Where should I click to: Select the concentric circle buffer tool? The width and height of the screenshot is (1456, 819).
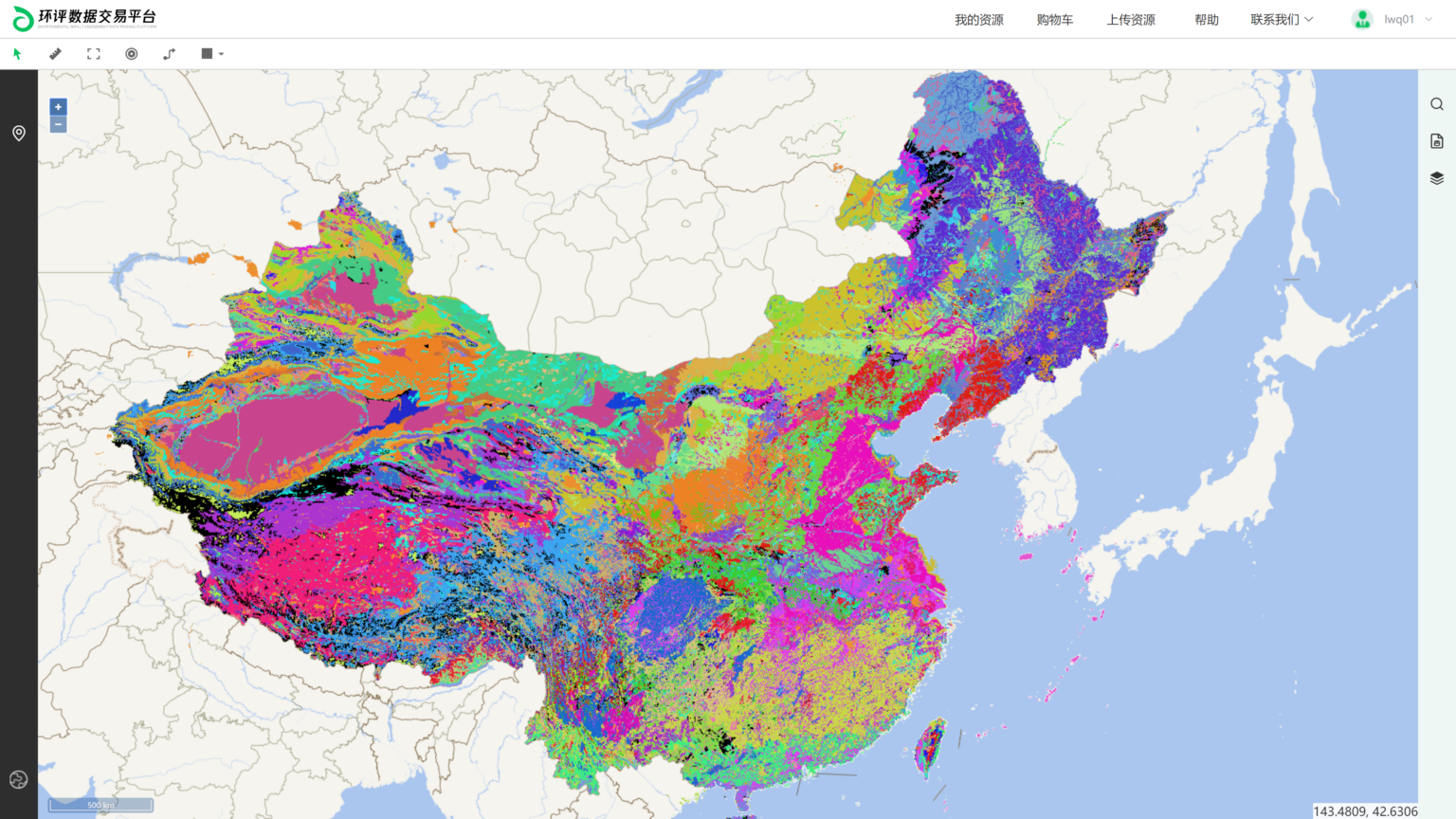(132, 54)
